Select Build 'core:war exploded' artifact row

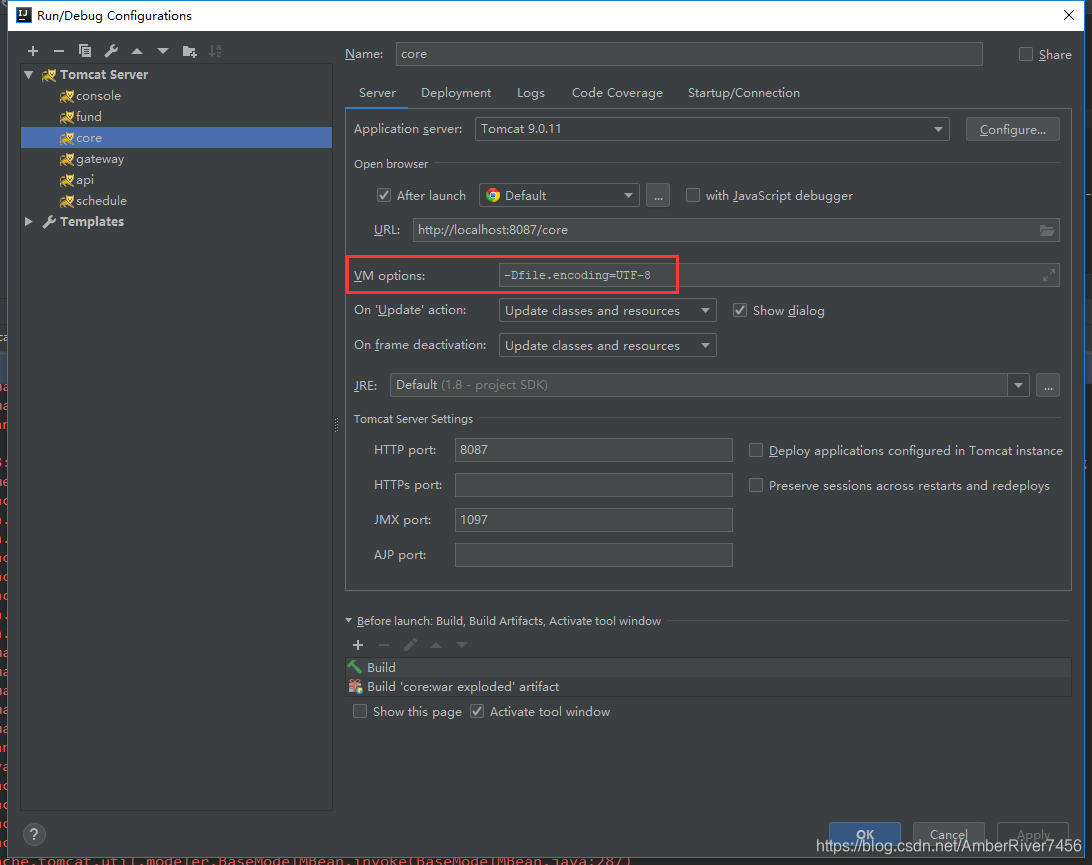point(708,687)
